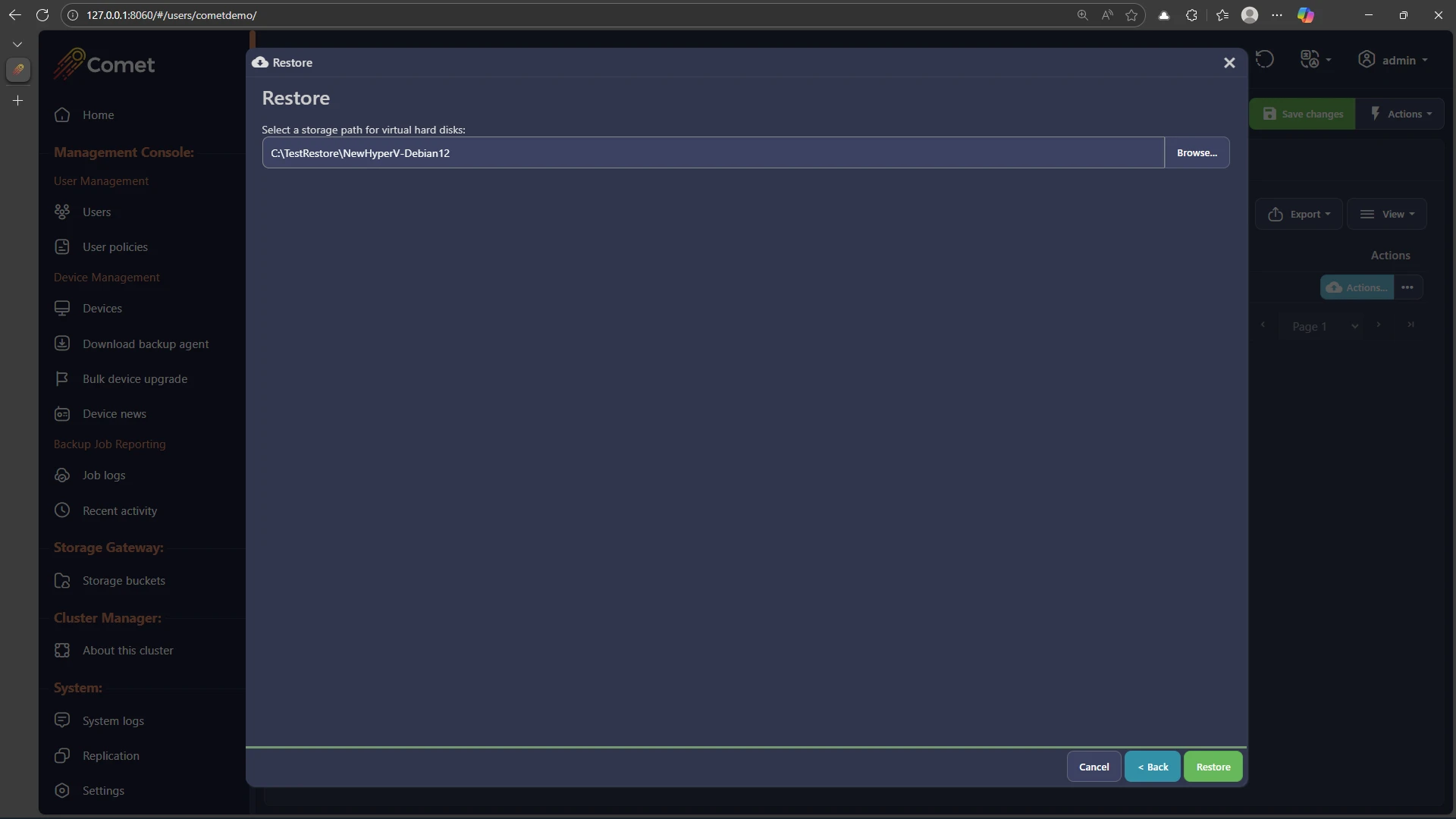Click the Device news icon
This screenshot has width=1456, height=819.
pos(62,413)
